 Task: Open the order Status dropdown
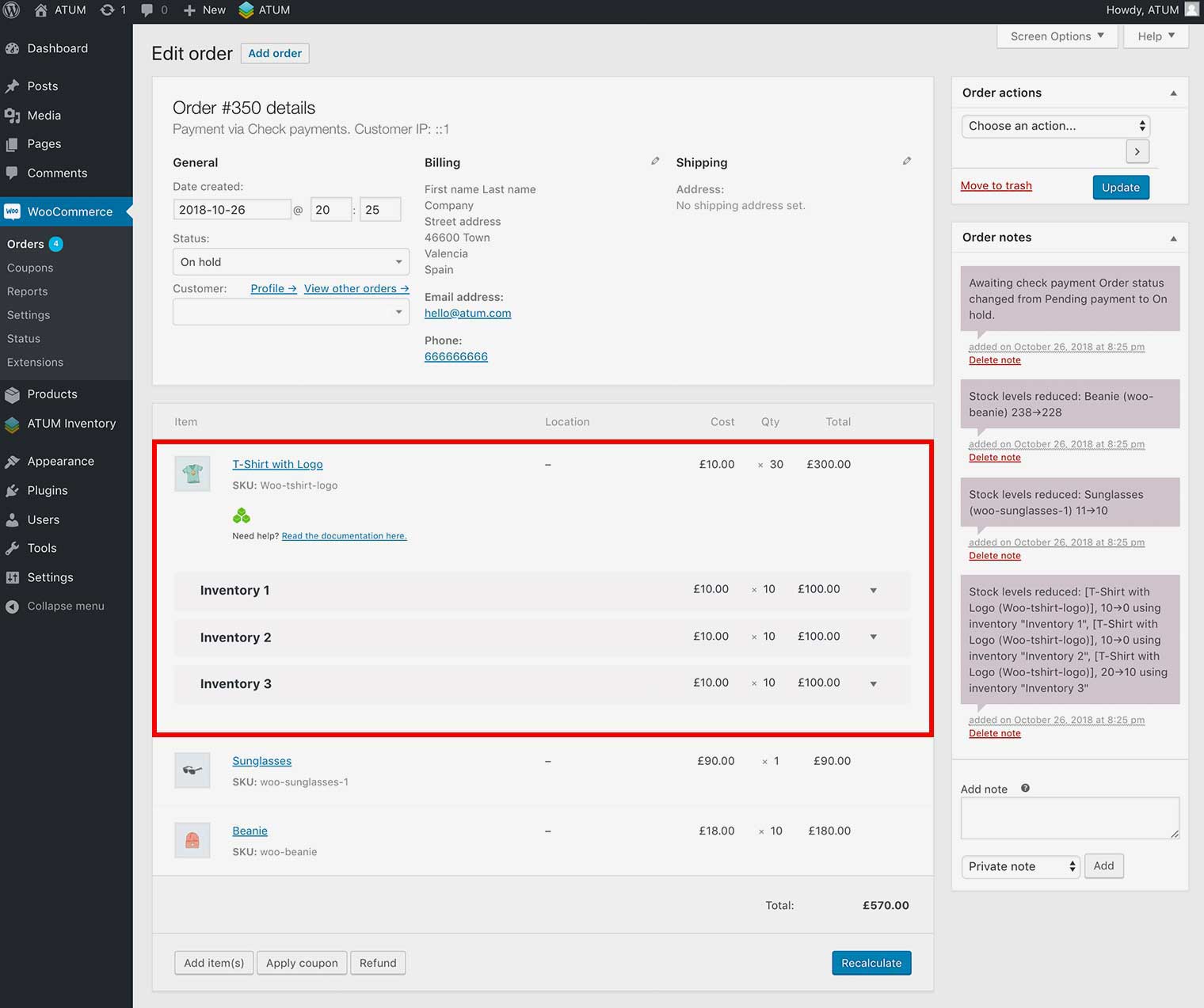click(x=291, y=262)
